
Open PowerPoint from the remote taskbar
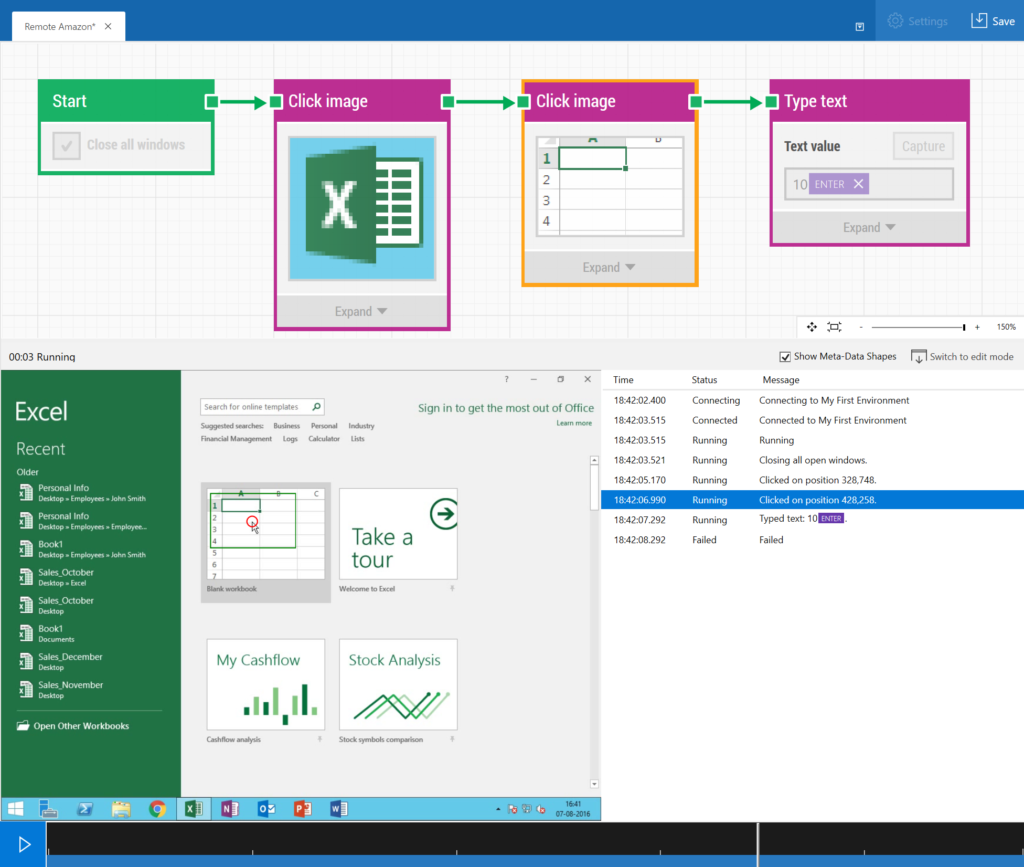tap(302, 809)
